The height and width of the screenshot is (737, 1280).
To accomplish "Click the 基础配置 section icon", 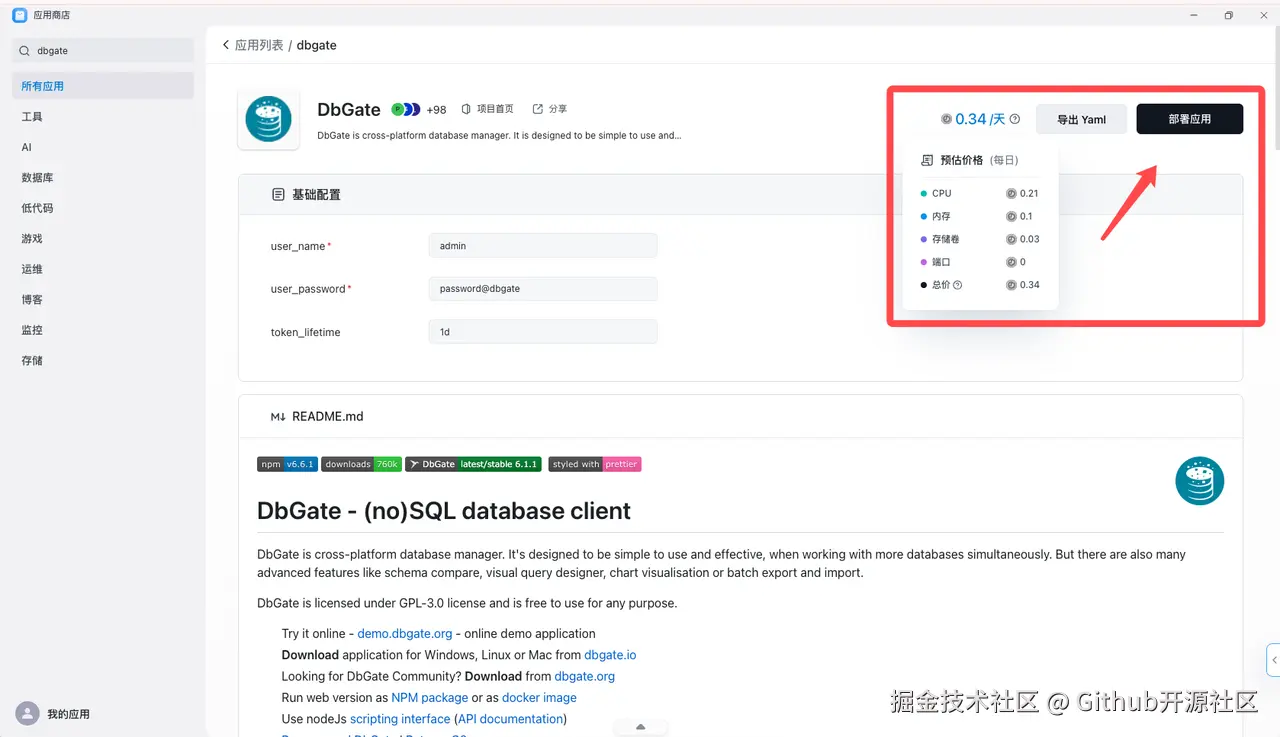I will 278,195.
